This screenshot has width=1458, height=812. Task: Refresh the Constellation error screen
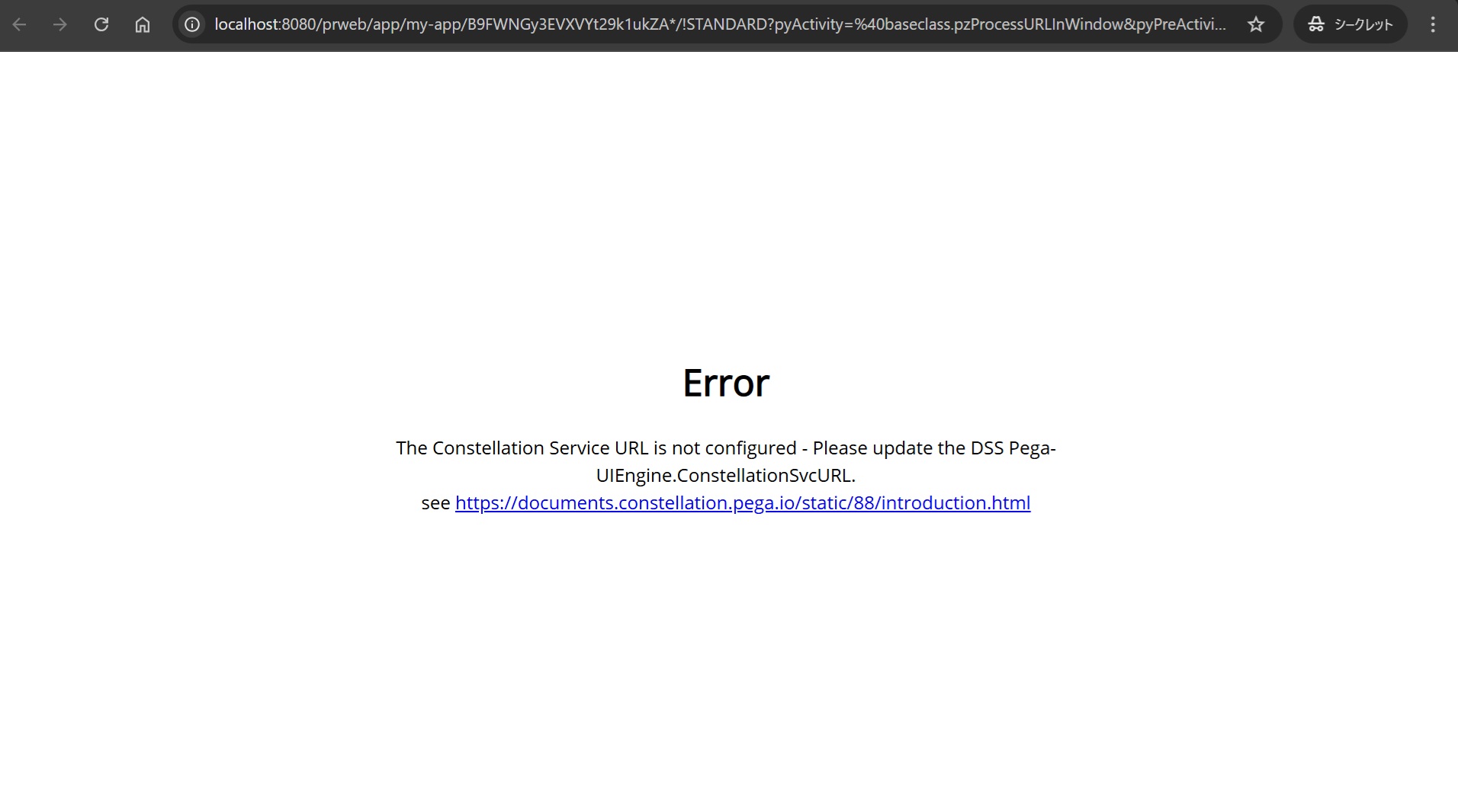pos(101,24)
